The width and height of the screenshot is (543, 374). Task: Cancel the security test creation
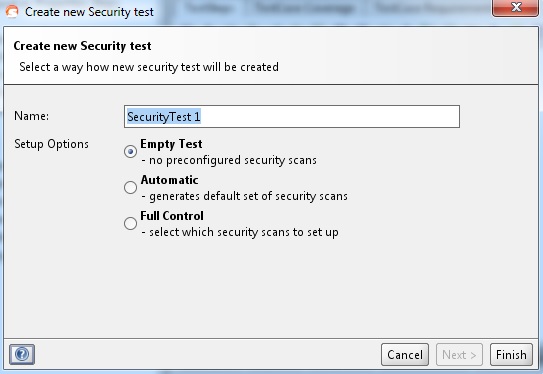pos(405,355)
